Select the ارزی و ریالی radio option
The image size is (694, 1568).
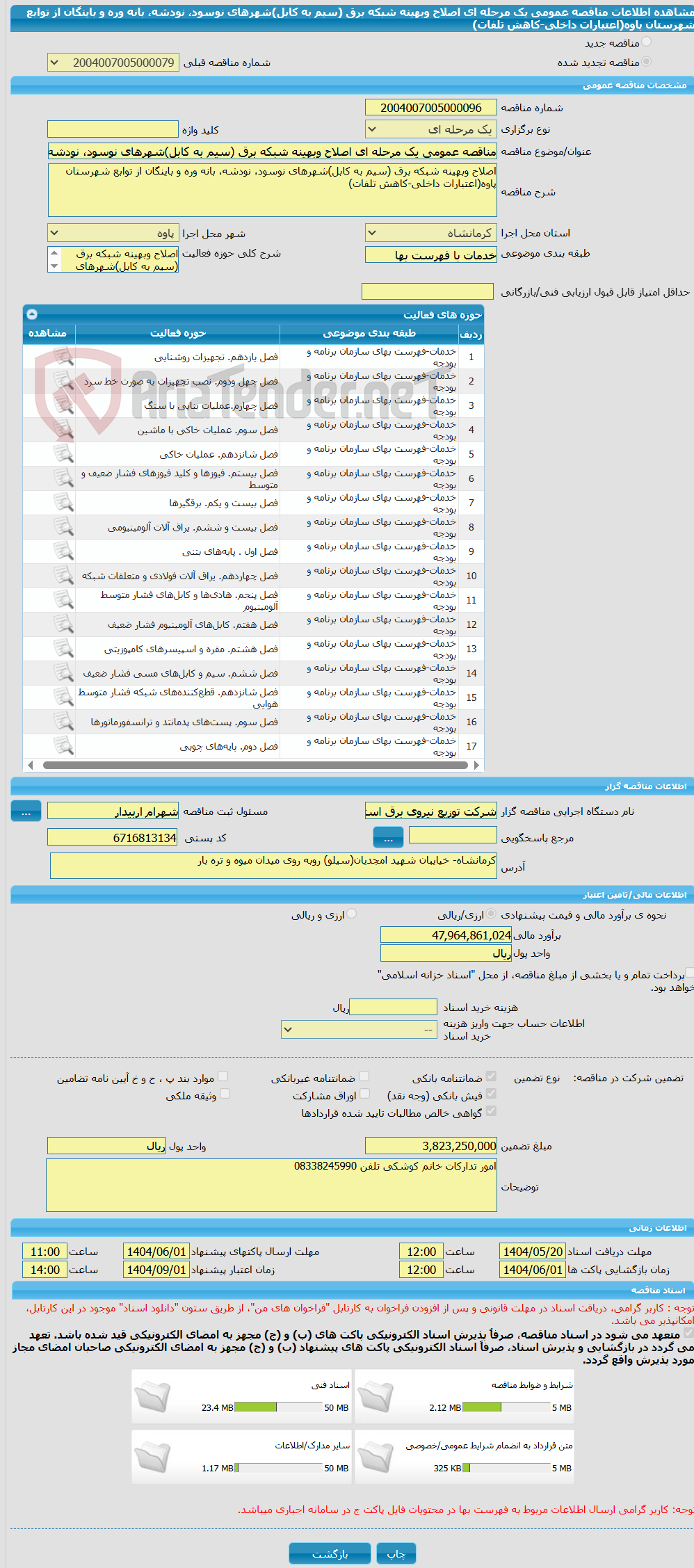click(x=352, y=914)
